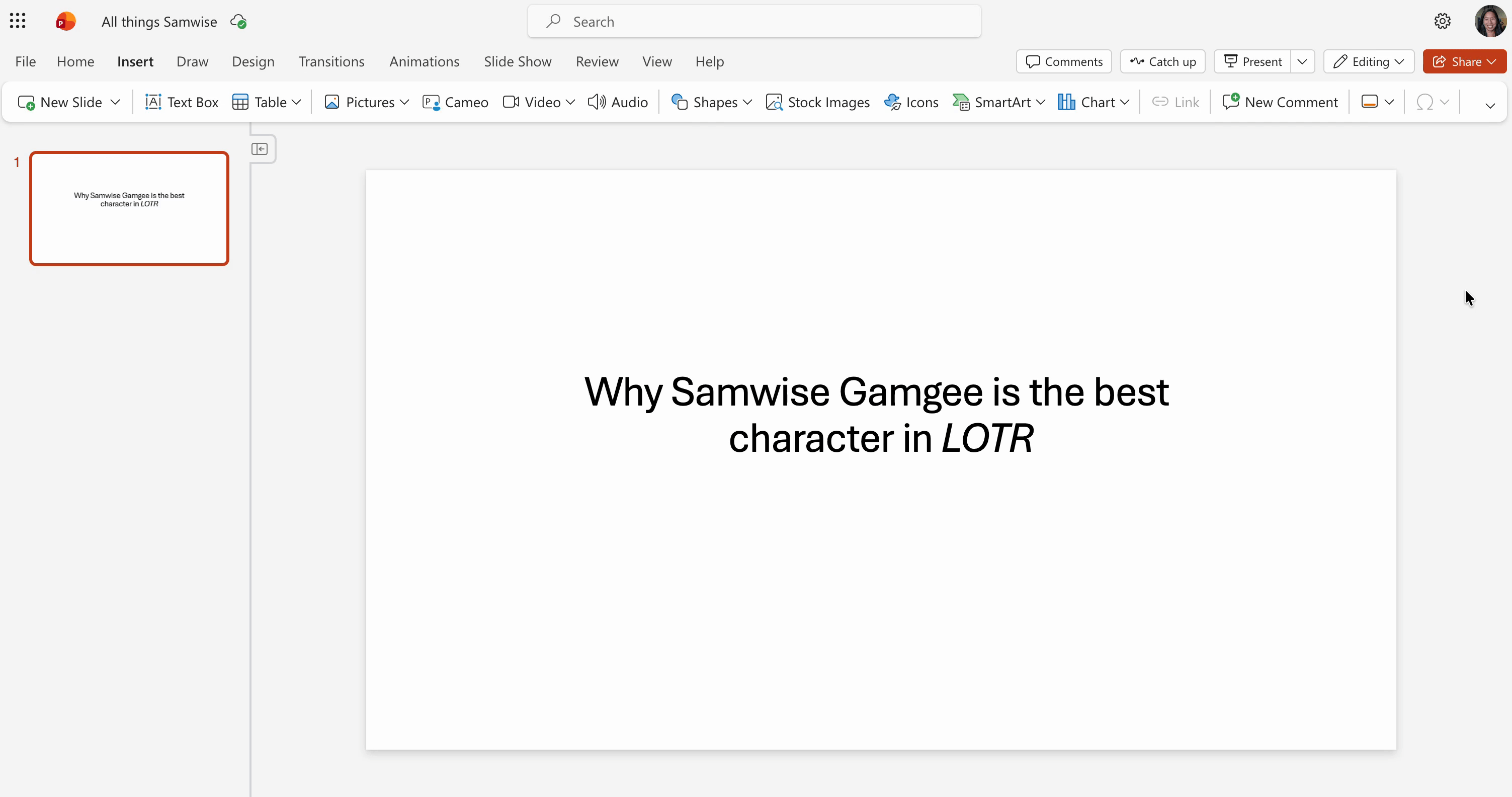Open the Comments pane
This screenshot has height=797, width=1512.
click(1063, 62)
